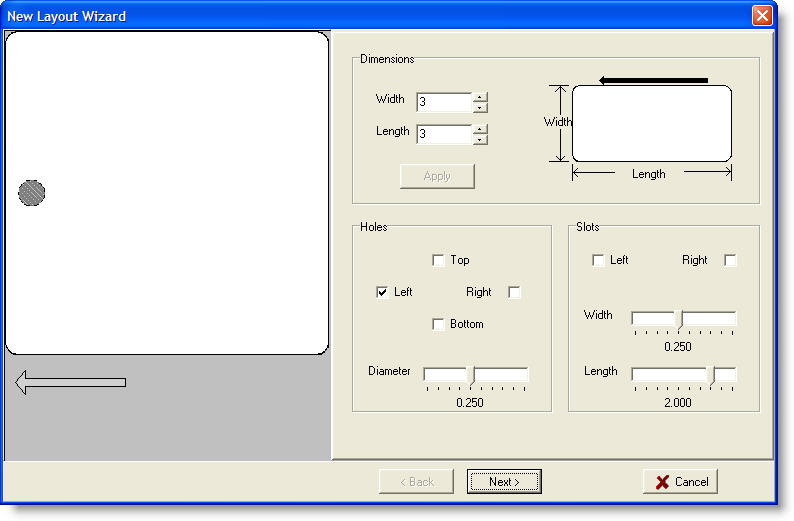Click the Back button
The width and height of the screenshot is (794, 521).
click(x=416, y=482)
